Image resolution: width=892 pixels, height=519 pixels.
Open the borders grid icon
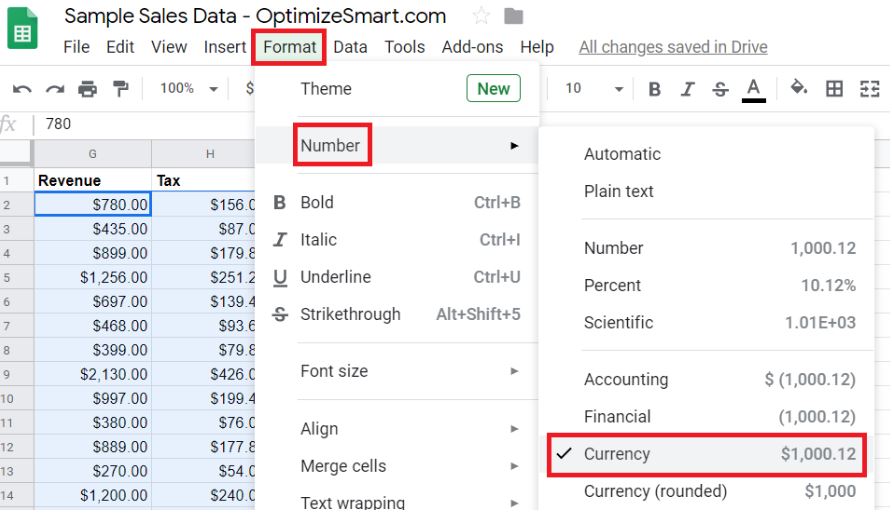[834, 88]
